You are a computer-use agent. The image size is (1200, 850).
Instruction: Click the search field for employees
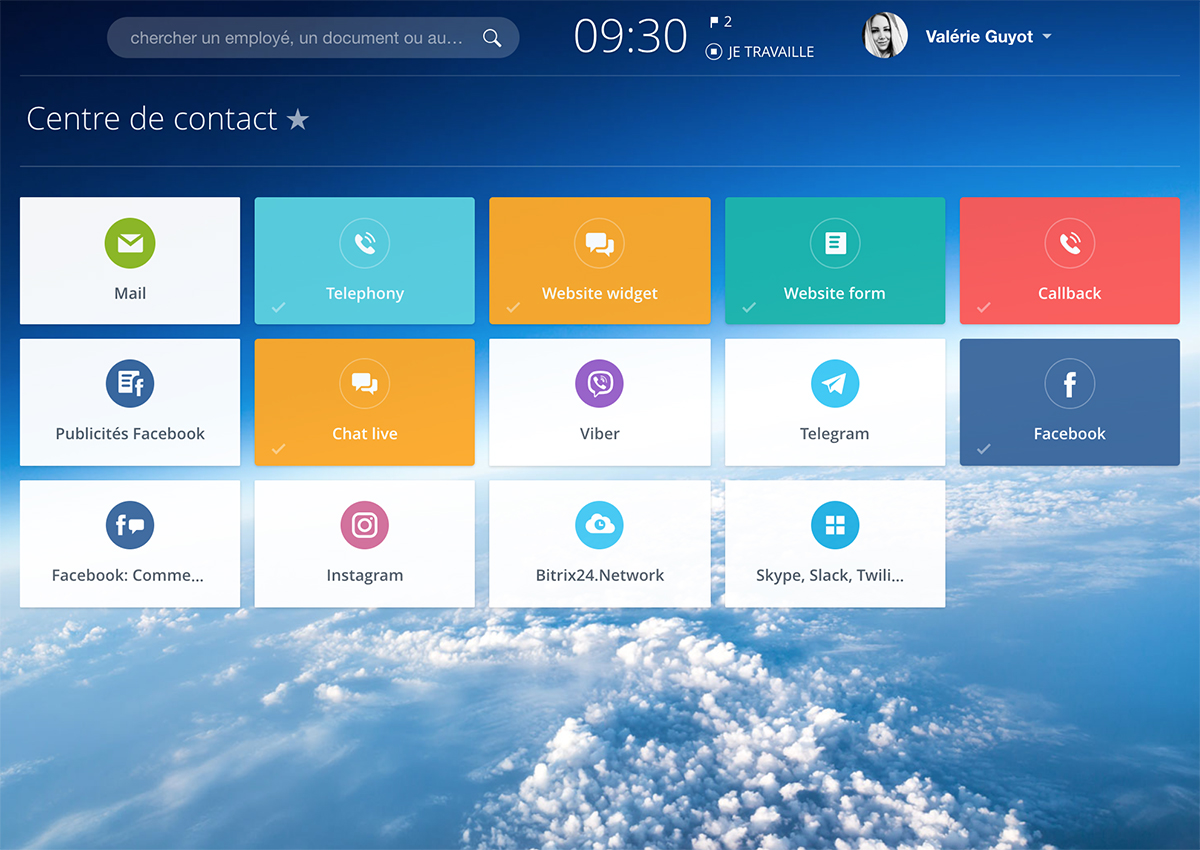point(297,38)
